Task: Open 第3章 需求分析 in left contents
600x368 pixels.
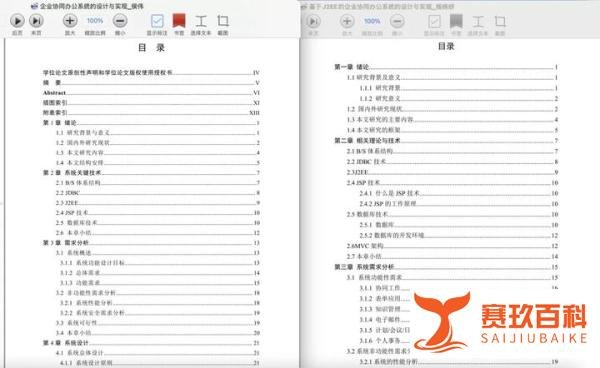Action: click(x=151, y=243)
